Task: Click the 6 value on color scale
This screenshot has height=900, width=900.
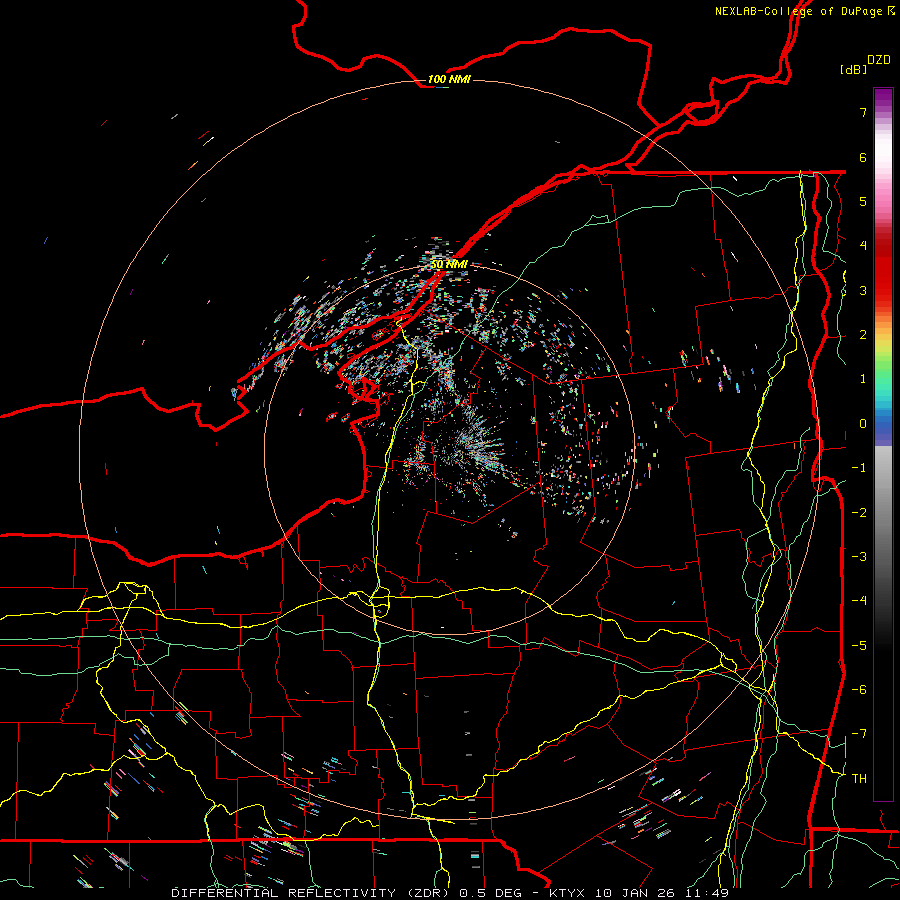Action: coord(863,157)
